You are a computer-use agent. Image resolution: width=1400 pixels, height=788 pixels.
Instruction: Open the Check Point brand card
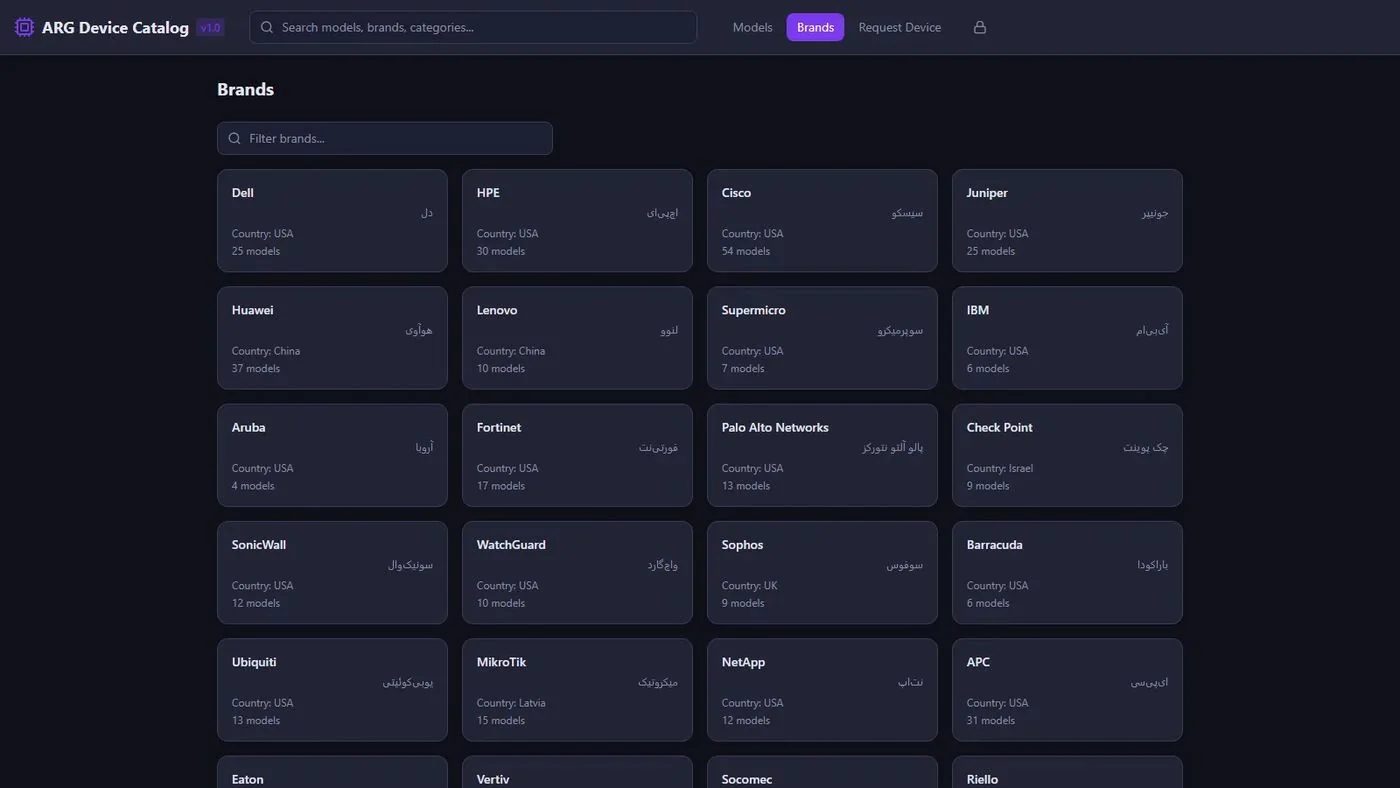[1067, 455]
